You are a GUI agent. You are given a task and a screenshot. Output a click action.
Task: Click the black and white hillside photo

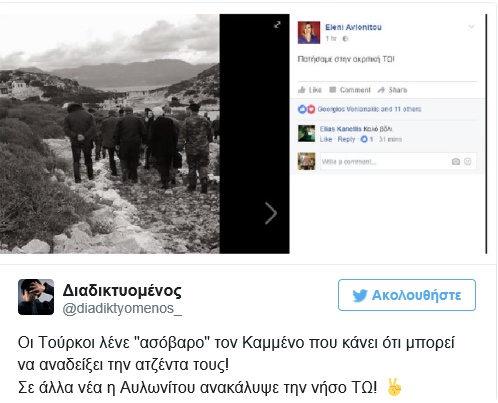click(x=110, y=134)
